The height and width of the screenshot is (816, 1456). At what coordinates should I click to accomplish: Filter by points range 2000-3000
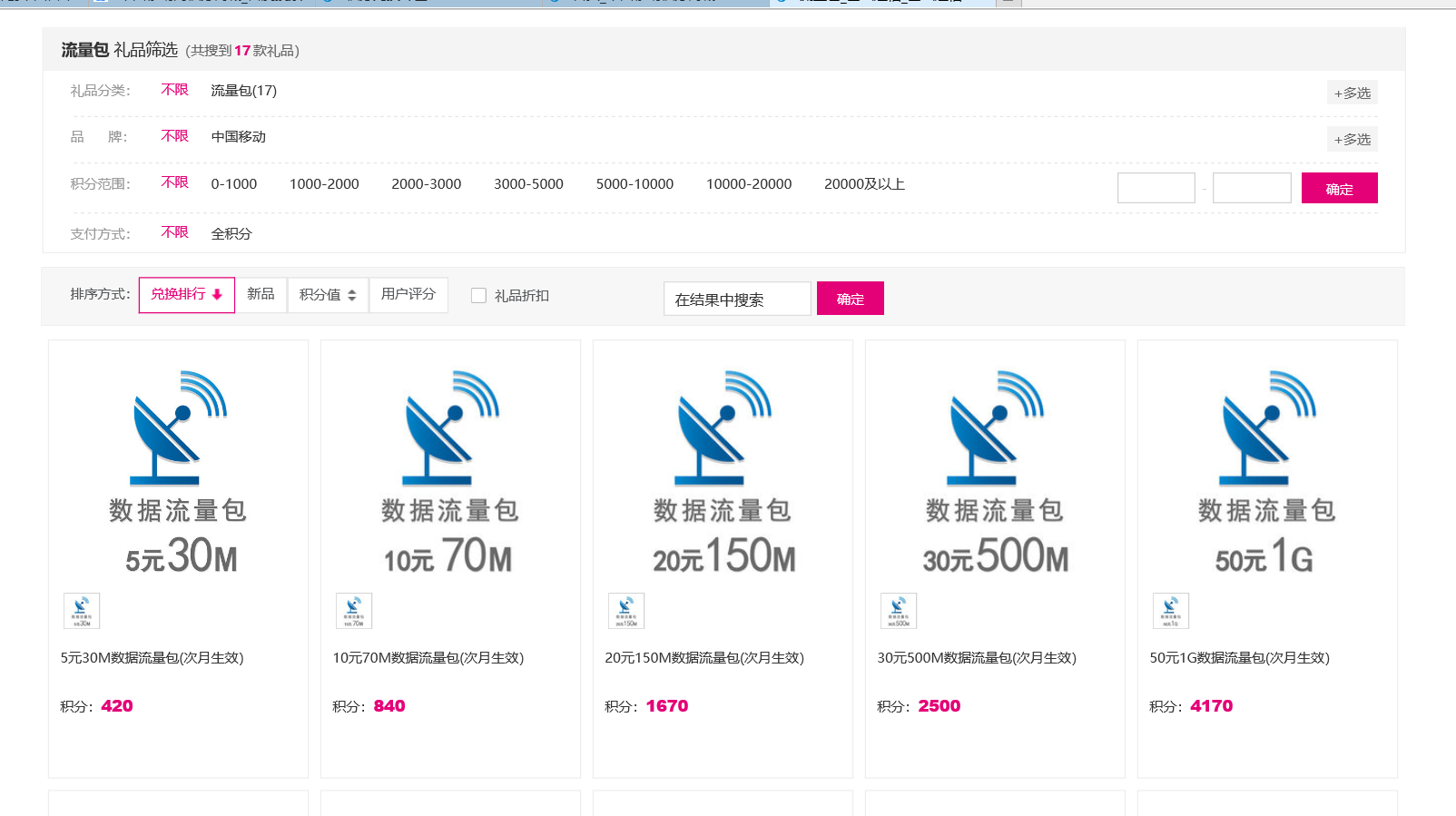[x=427, y=184]
